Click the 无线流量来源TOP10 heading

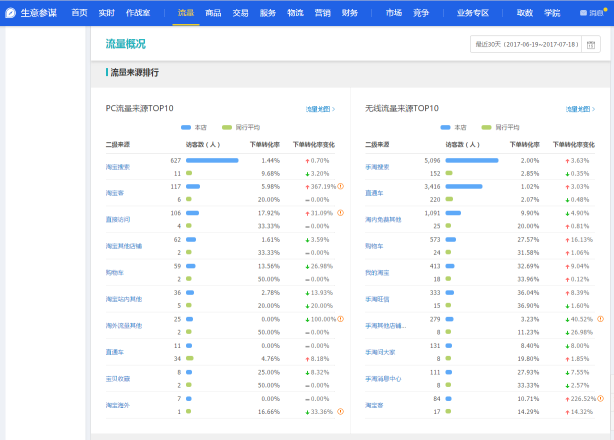click(402, 108)
